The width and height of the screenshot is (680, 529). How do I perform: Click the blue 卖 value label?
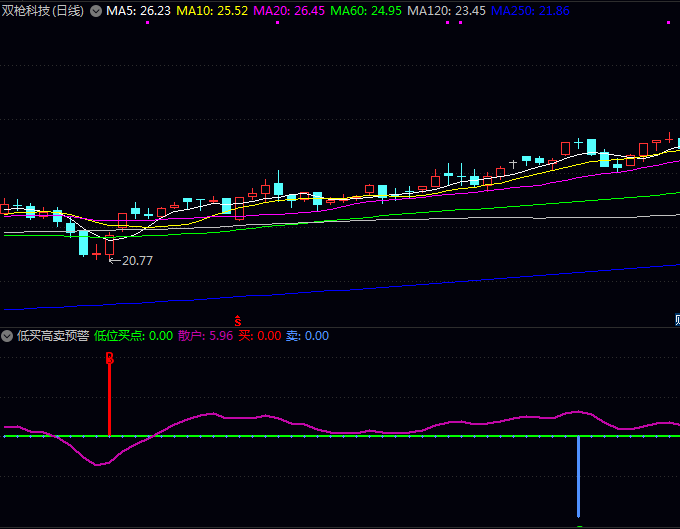pos(308,336)
